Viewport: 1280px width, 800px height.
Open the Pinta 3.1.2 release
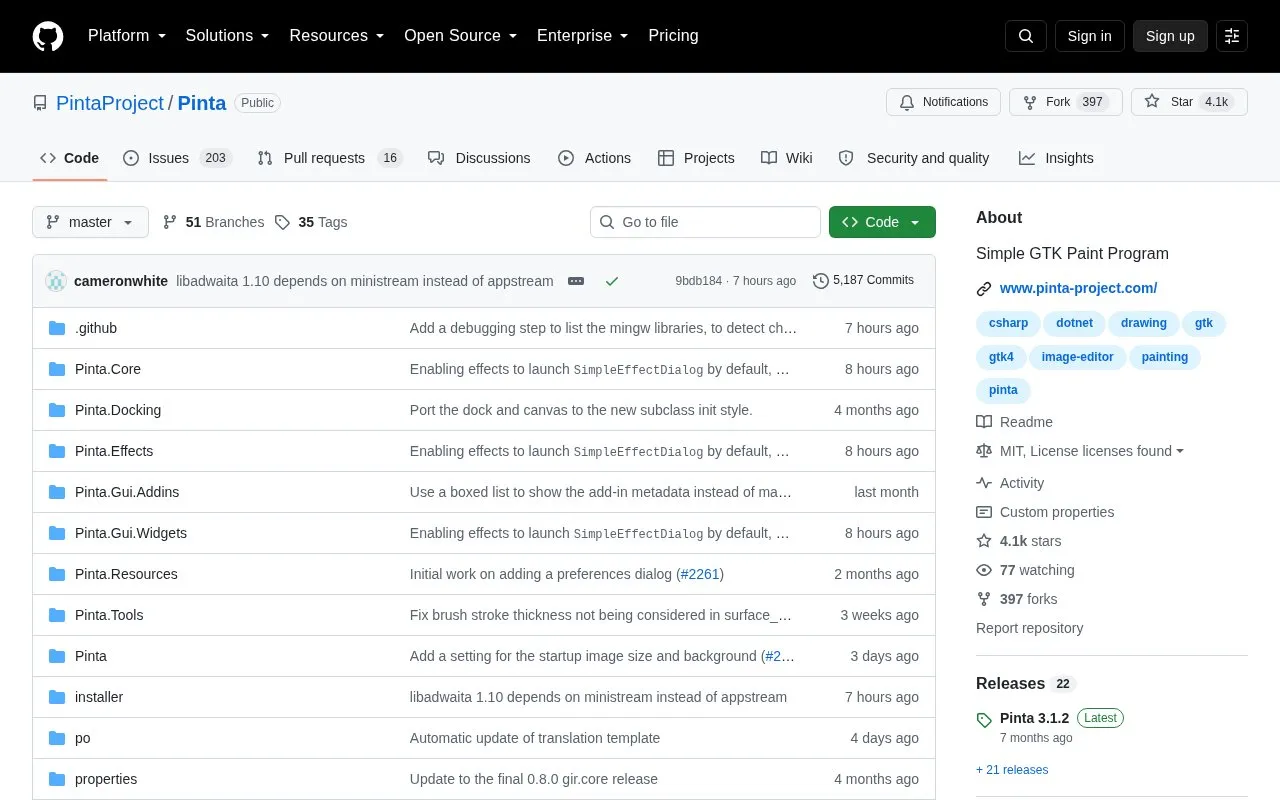(x=1034, y=718)
